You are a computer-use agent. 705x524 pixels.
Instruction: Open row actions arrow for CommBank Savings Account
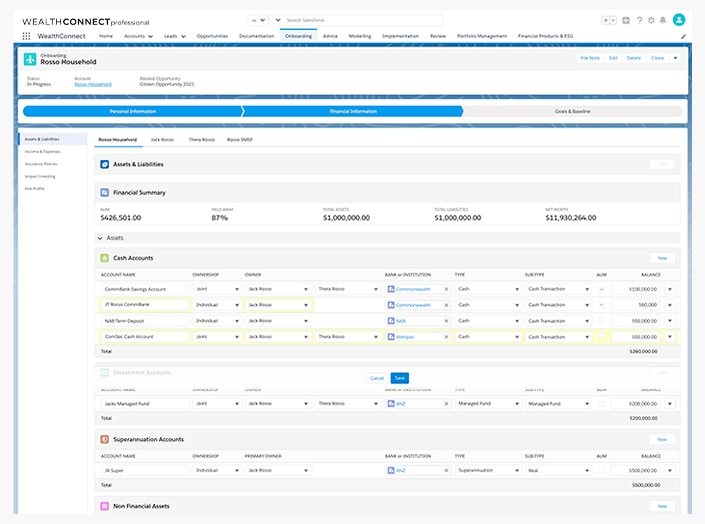pyautogui.click(x=670, y=289)
